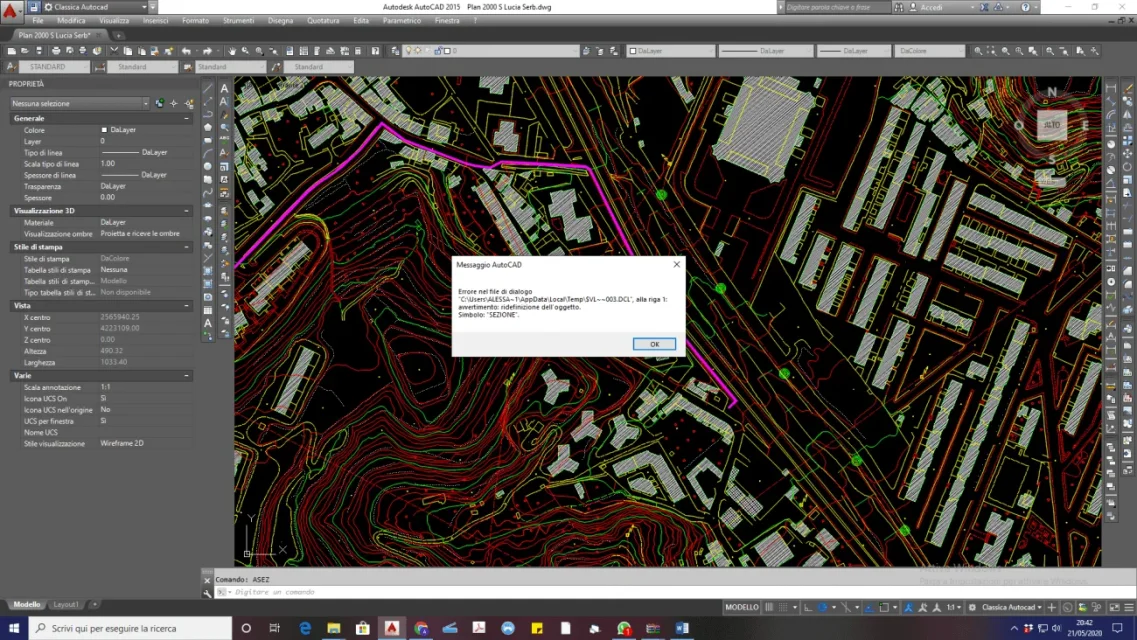Toggle grid display in status bar
1137x640 pixels.
pyautogui.click(x=770, y=607)
